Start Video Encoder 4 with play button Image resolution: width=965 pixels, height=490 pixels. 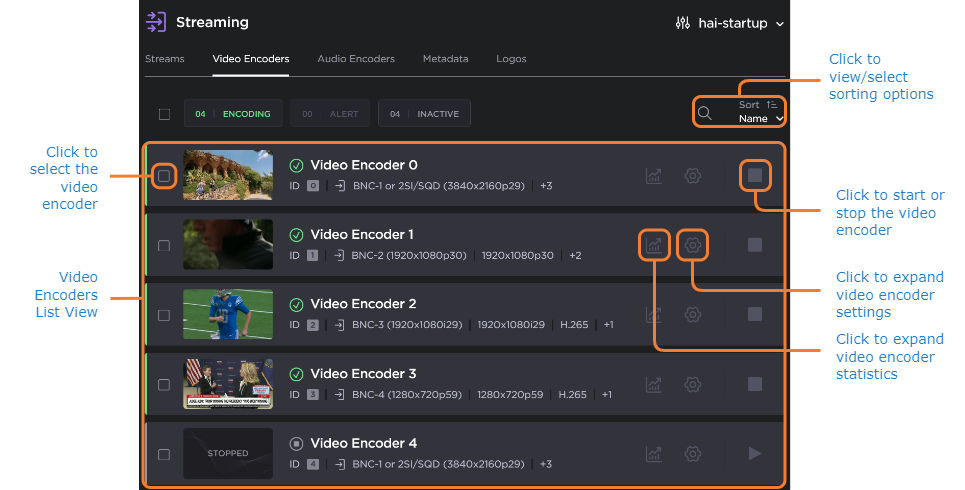(x=755, y=454)
